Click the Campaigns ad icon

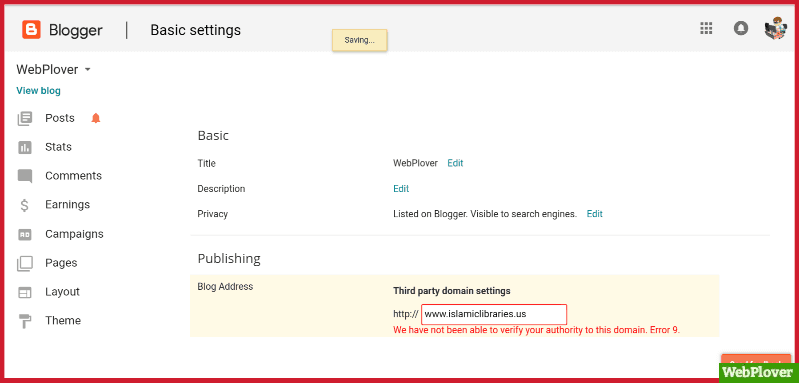(24, 234)
